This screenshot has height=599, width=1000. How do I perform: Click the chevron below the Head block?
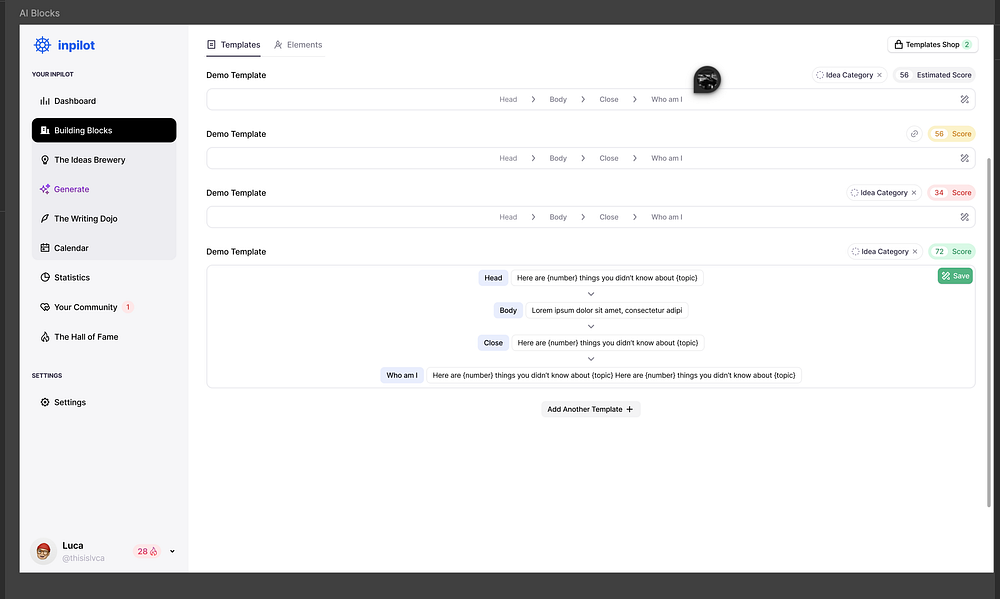tap(591, 294)
